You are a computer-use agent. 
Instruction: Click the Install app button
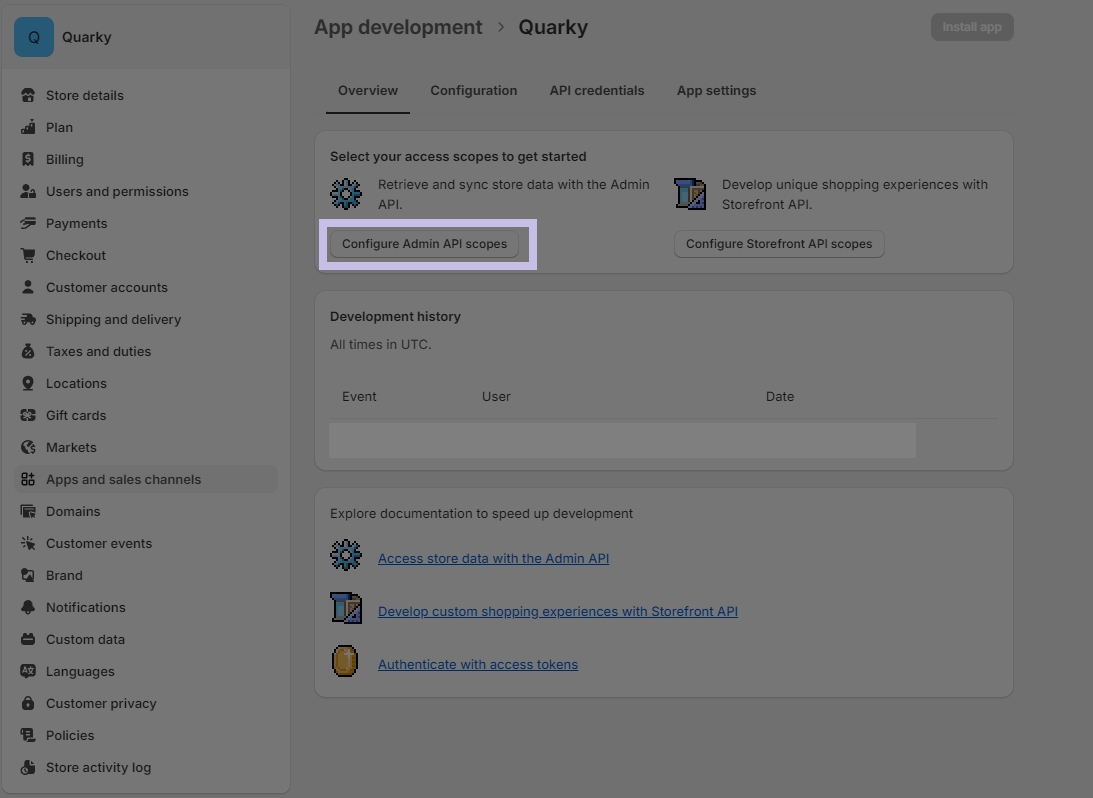971,27
